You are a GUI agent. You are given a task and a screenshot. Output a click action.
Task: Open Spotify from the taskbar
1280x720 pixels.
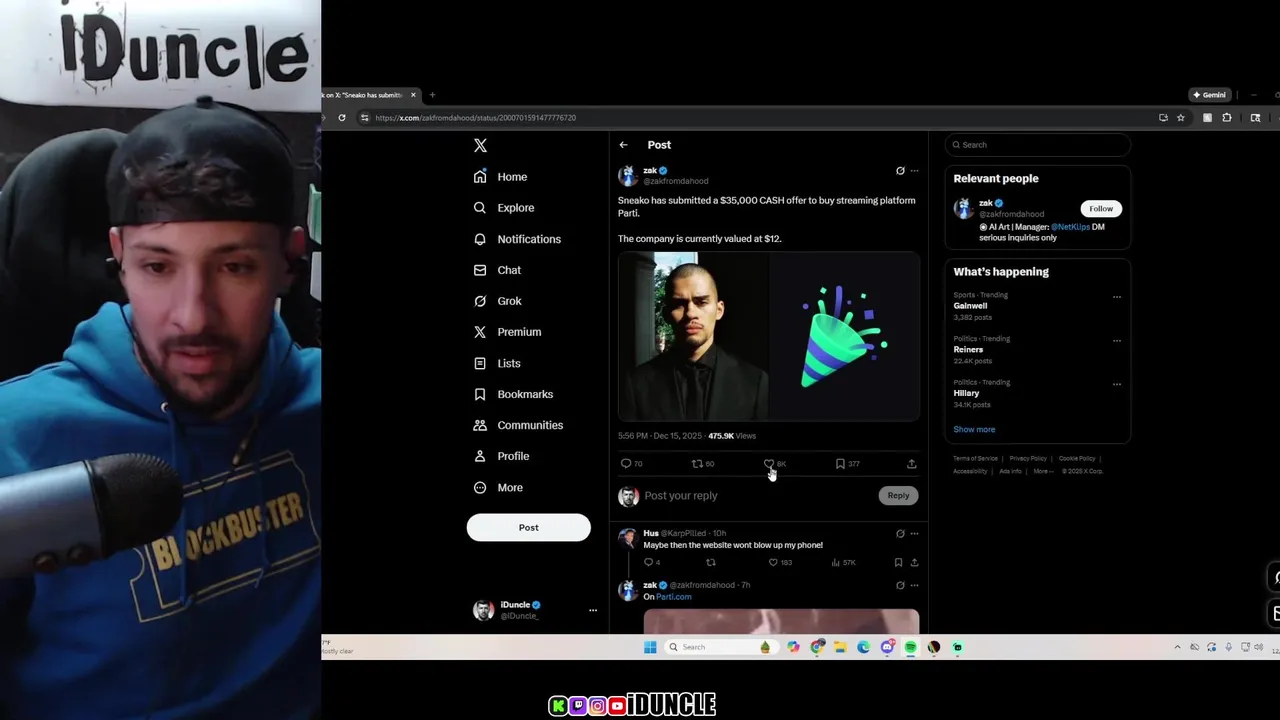[x=910, y=647]
